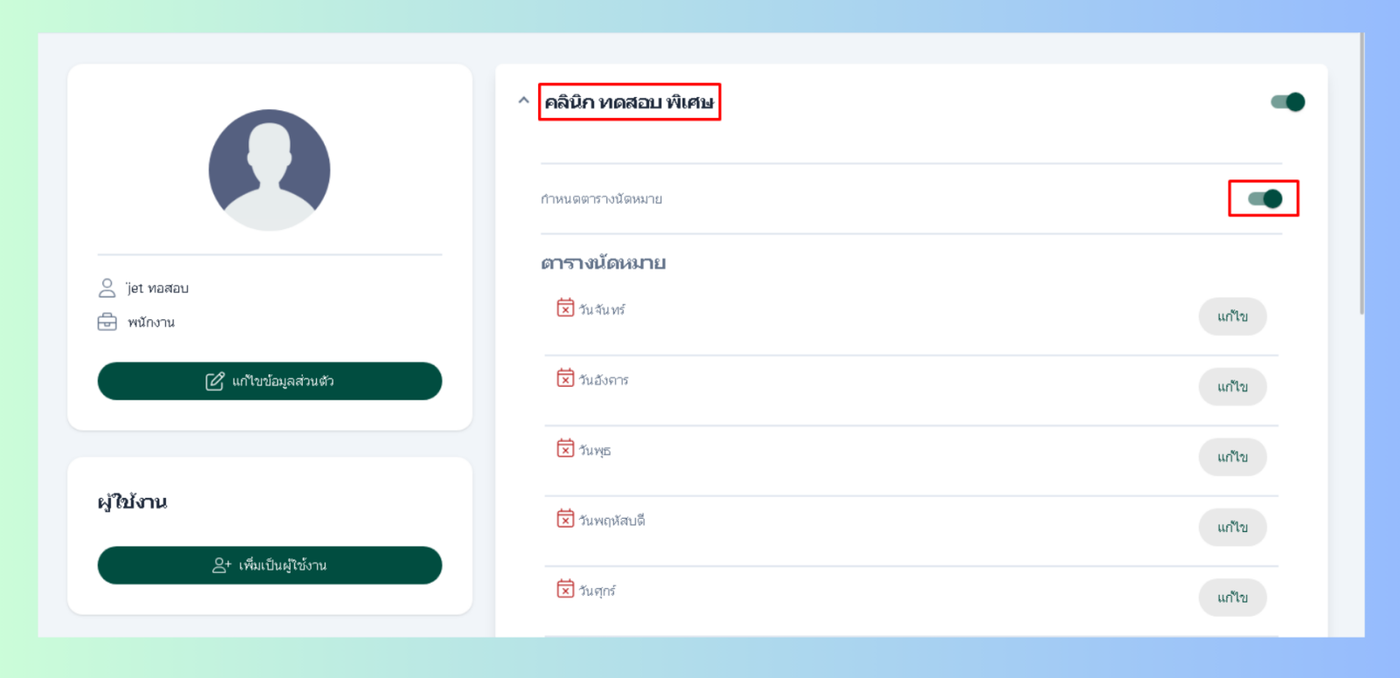Select แก้ไข button for วันพฤหัสบดี
Image resolution: width=1400 pixels, height=678 pixels.
coord(1232,527)
